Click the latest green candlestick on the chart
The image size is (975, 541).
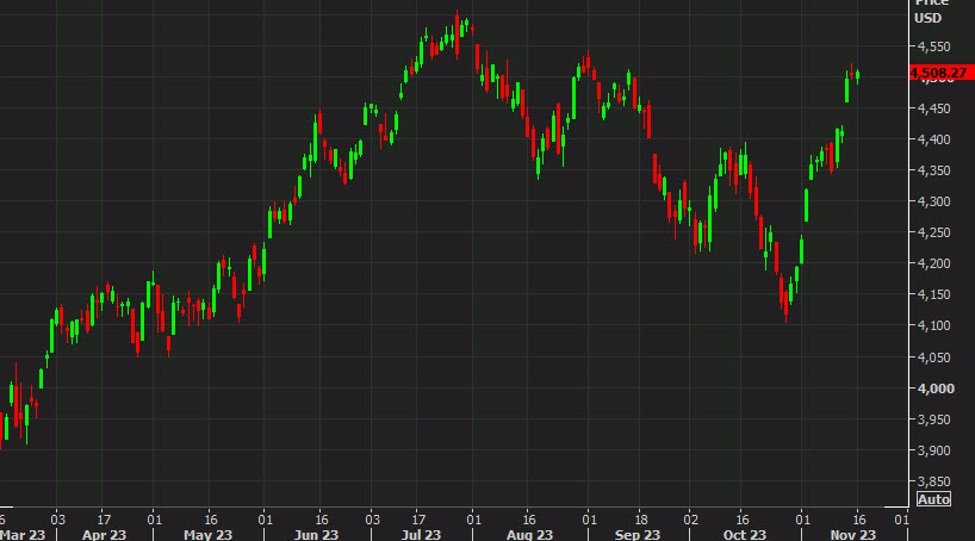coord(857,77)
